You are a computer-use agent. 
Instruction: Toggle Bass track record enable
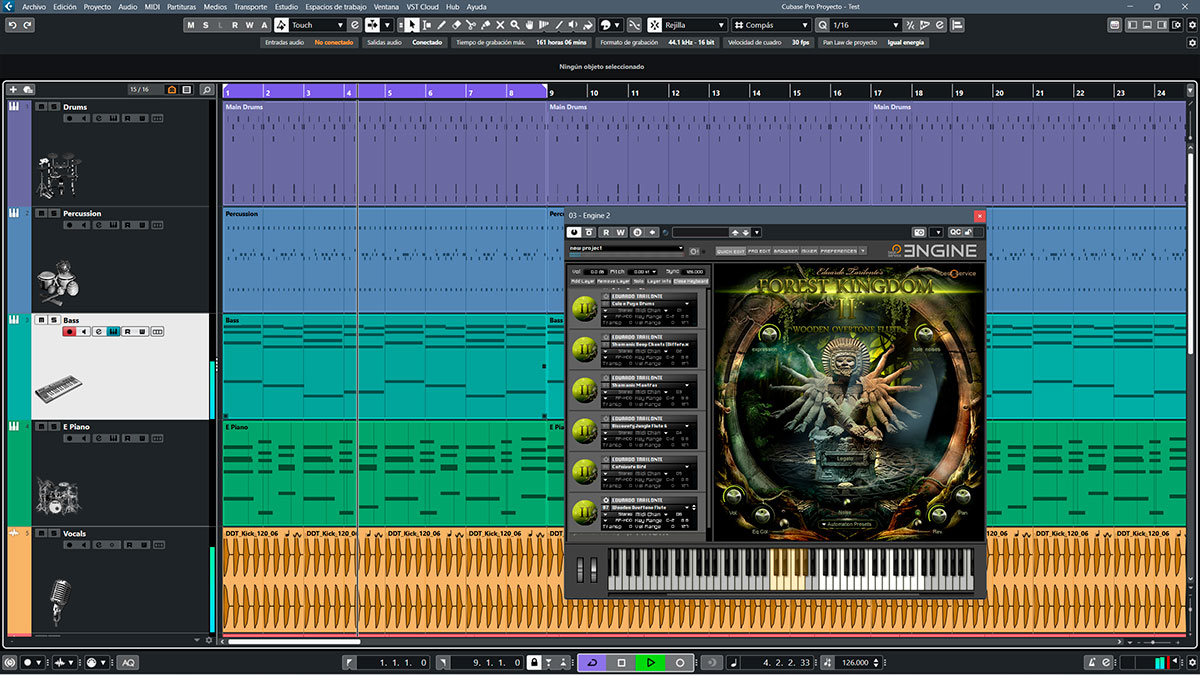(x=69, y=331)
